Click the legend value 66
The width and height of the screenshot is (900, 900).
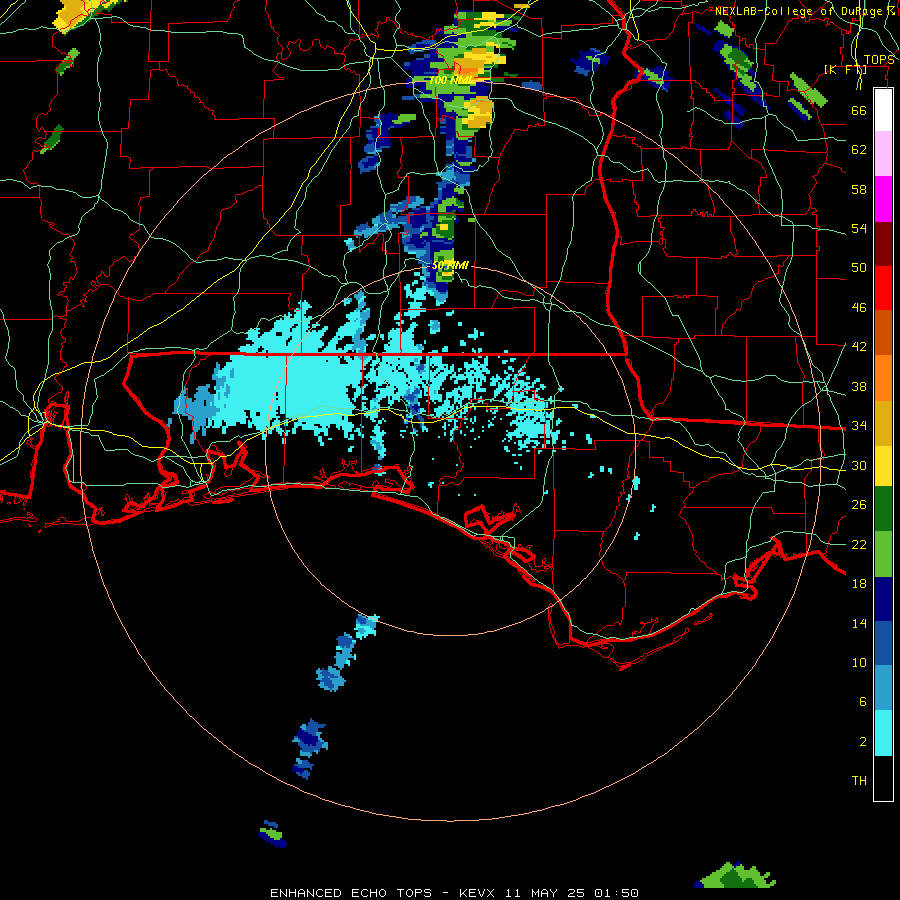click(859, 110)
